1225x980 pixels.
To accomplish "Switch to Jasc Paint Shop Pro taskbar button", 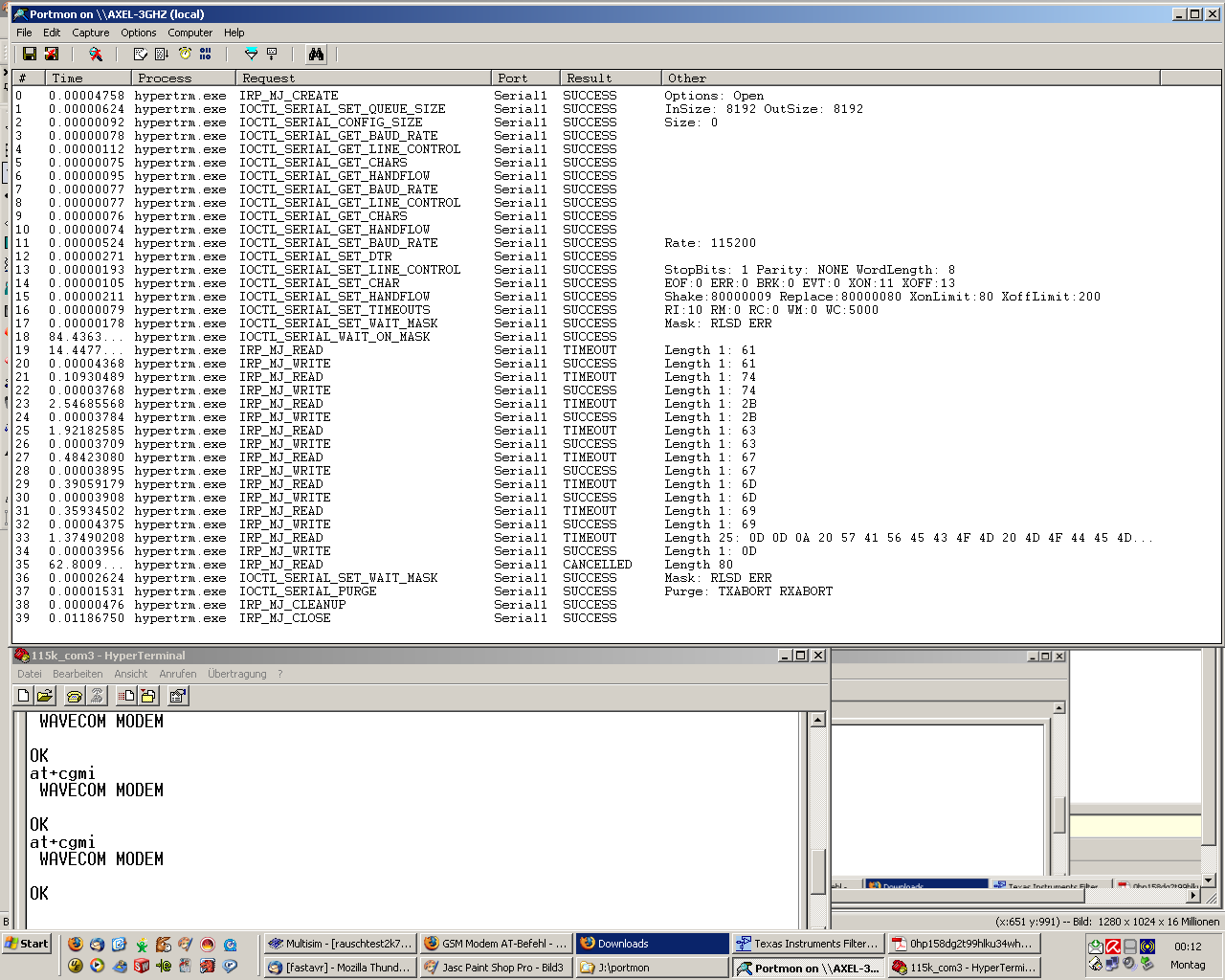I will 496,968.
